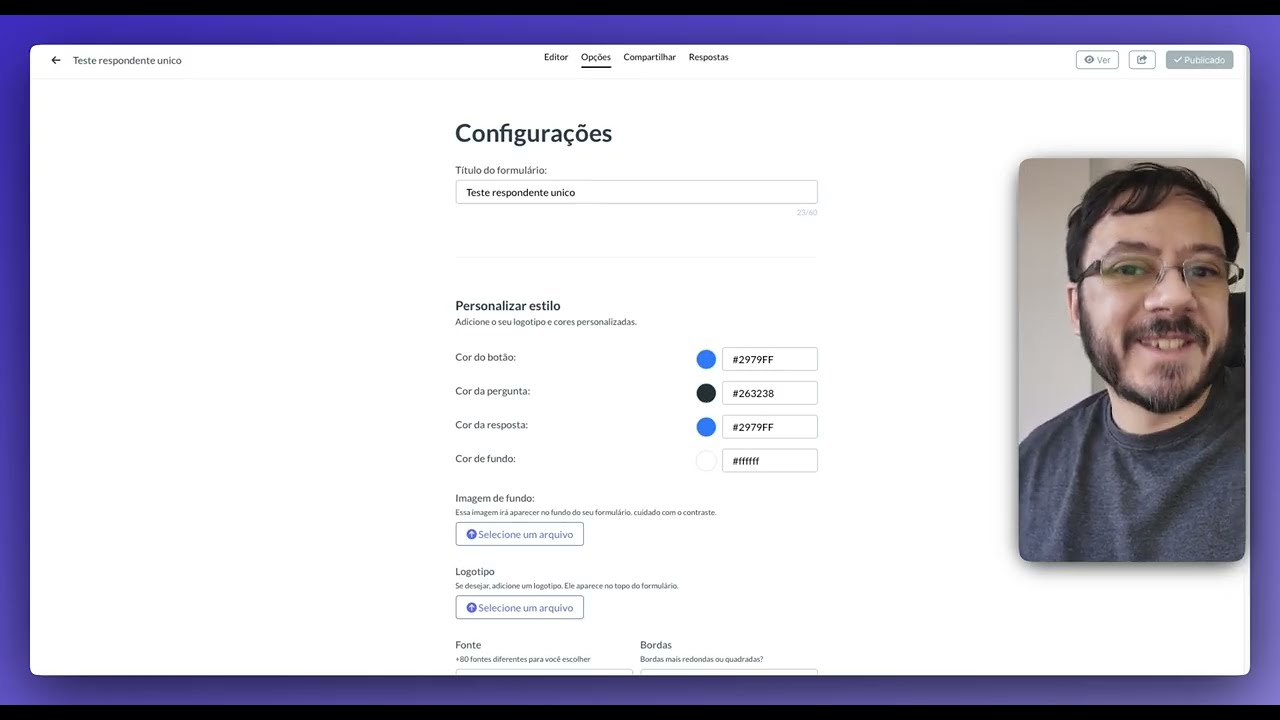Select a file for Logotipo
1280x720 pixels.
pos(519,607)
